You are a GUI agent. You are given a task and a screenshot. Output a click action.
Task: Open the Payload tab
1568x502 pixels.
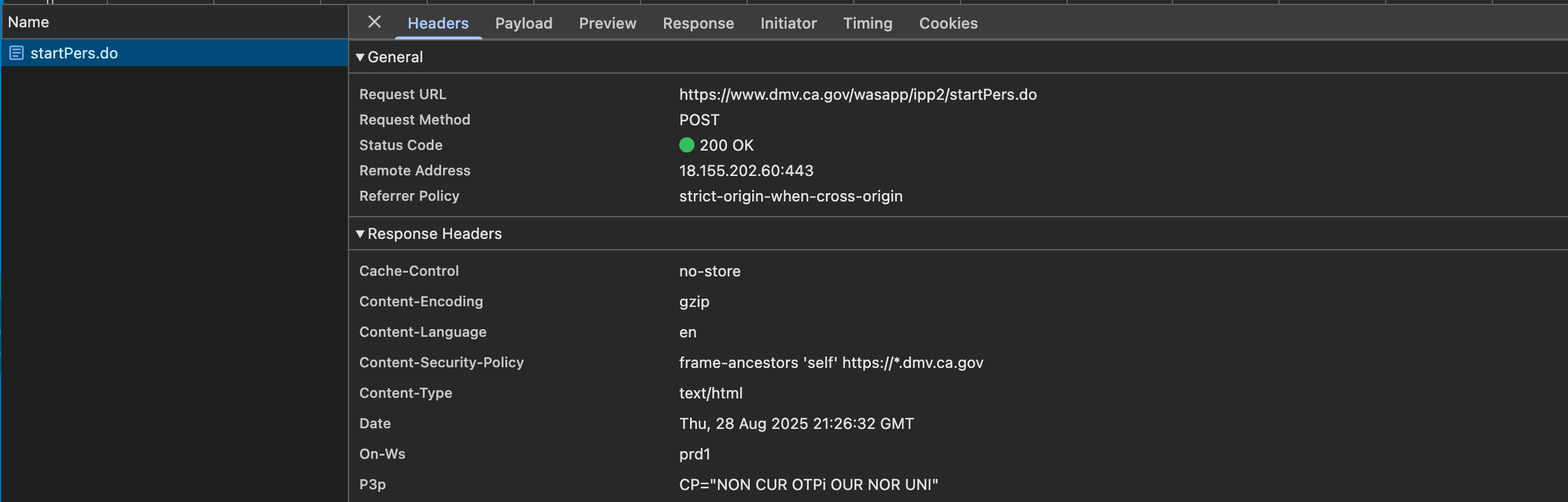pos(524,24)
